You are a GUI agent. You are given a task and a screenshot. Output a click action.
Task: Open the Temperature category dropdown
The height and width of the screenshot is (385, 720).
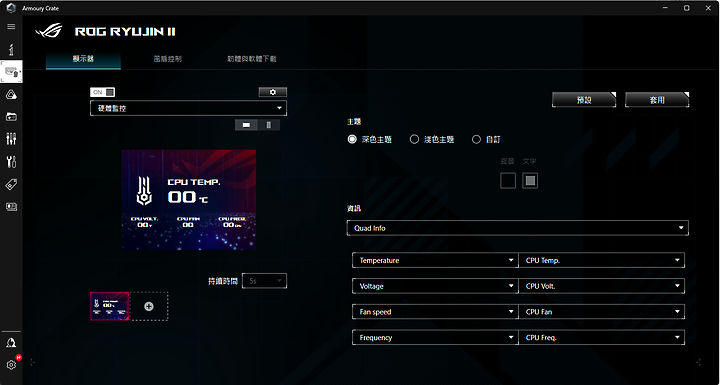click(435, 260)
